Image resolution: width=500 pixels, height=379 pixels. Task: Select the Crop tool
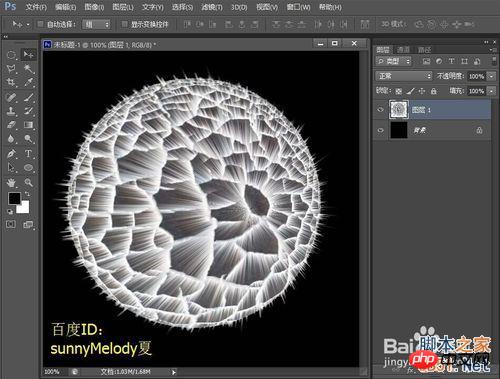(x=11, y=82)
